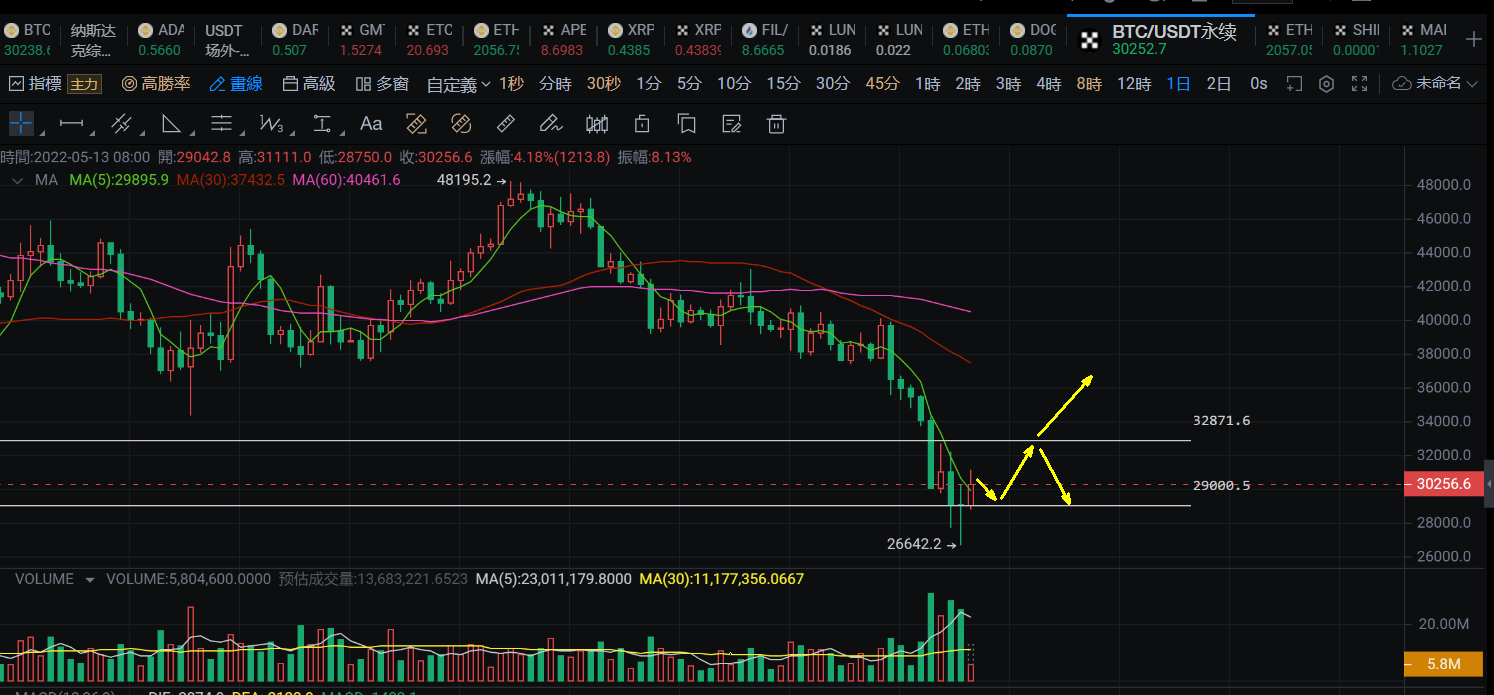Image resolution: width=1494 pixels, height=695 pixels.
Task: Open the ETC 20.693 symbol tab
Action: pyautogui.click(x=428, y=40)
